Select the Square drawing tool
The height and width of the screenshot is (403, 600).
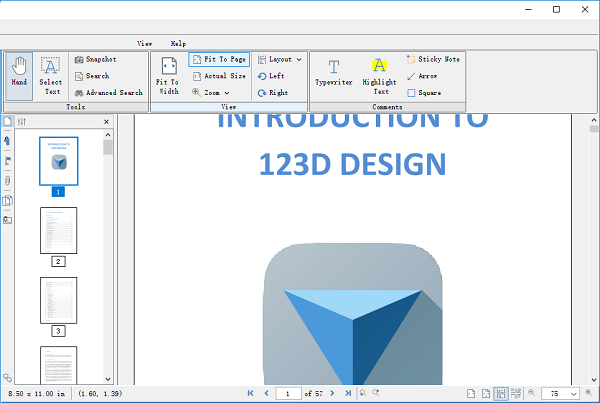(424, 93)
